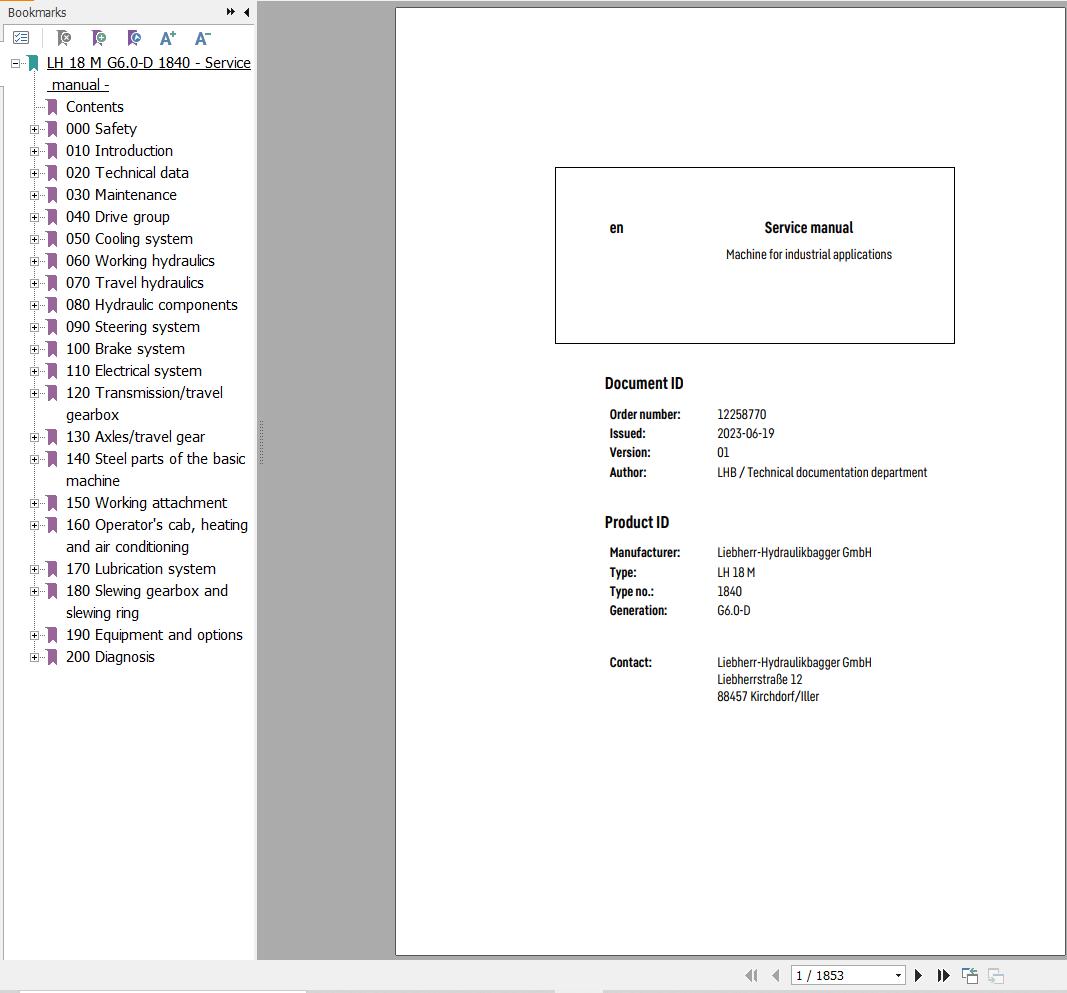This screenshot has width=1067, height=993.
Task: Click the delete bookmark icon
Action: coord(63,38)
